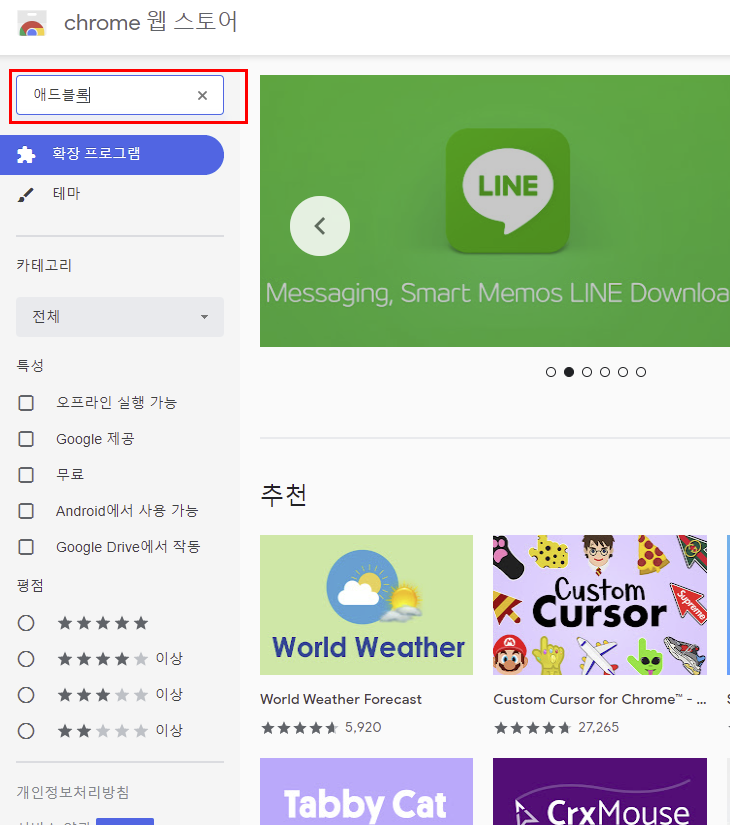Click the chrome 웹 스토어 title text

[x=151, y=23]
